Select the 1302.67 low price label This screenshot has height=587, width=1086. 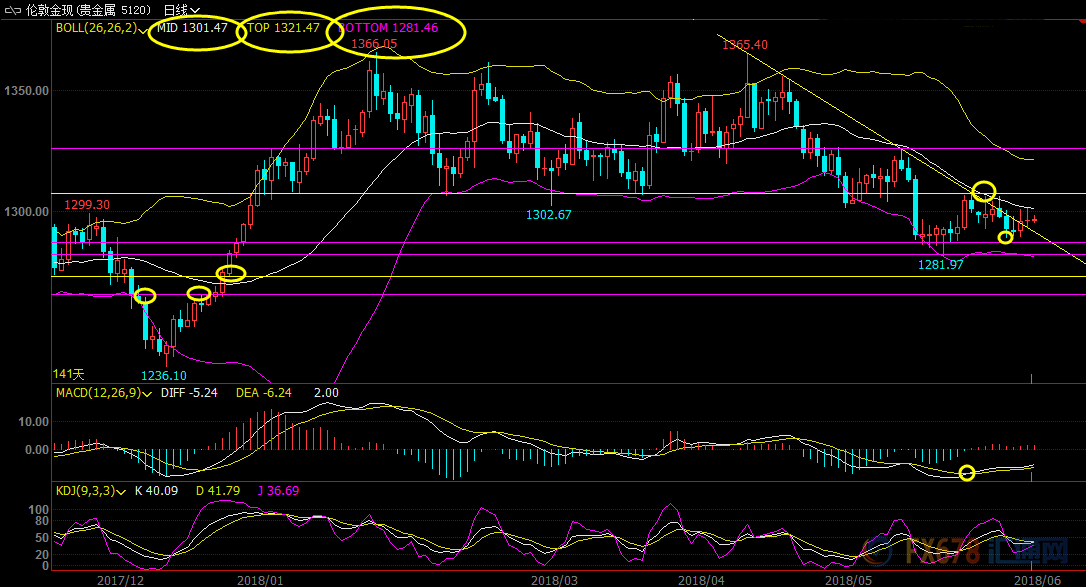click(x=551, y=214)
